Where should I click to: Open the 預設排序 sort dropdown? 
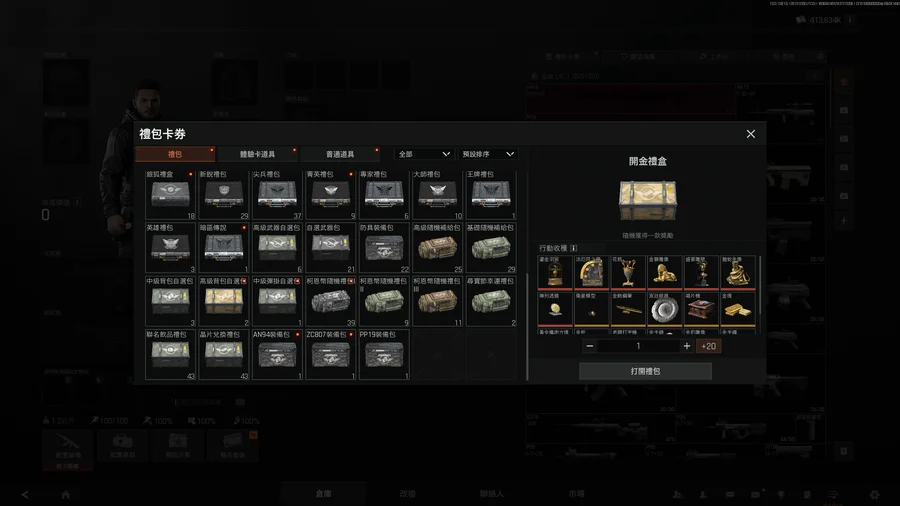(488, 154)
